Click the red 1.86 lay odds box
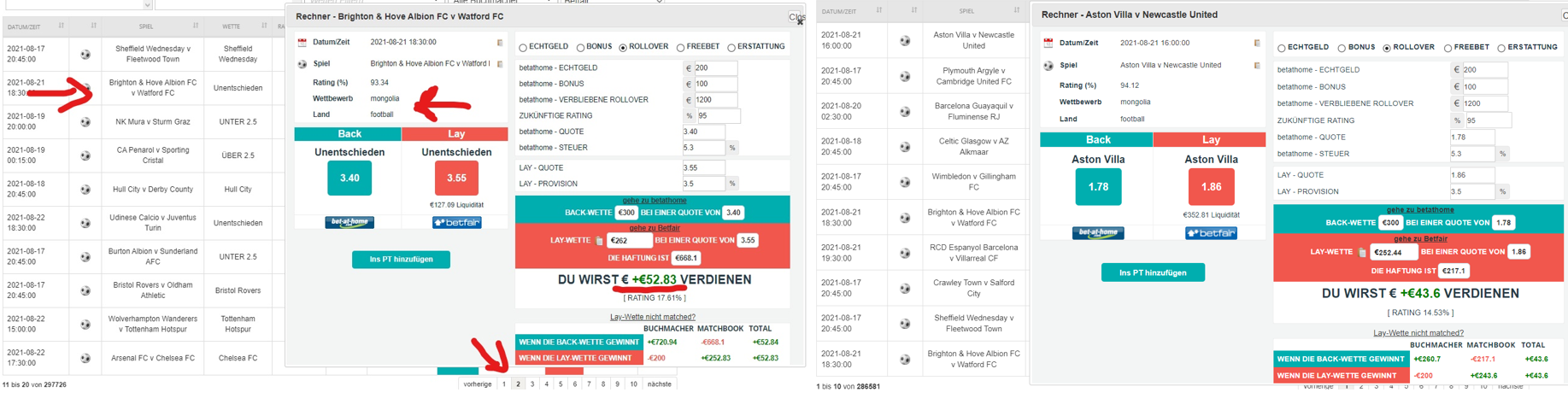1568x404 pixels. coord(1211,187)
